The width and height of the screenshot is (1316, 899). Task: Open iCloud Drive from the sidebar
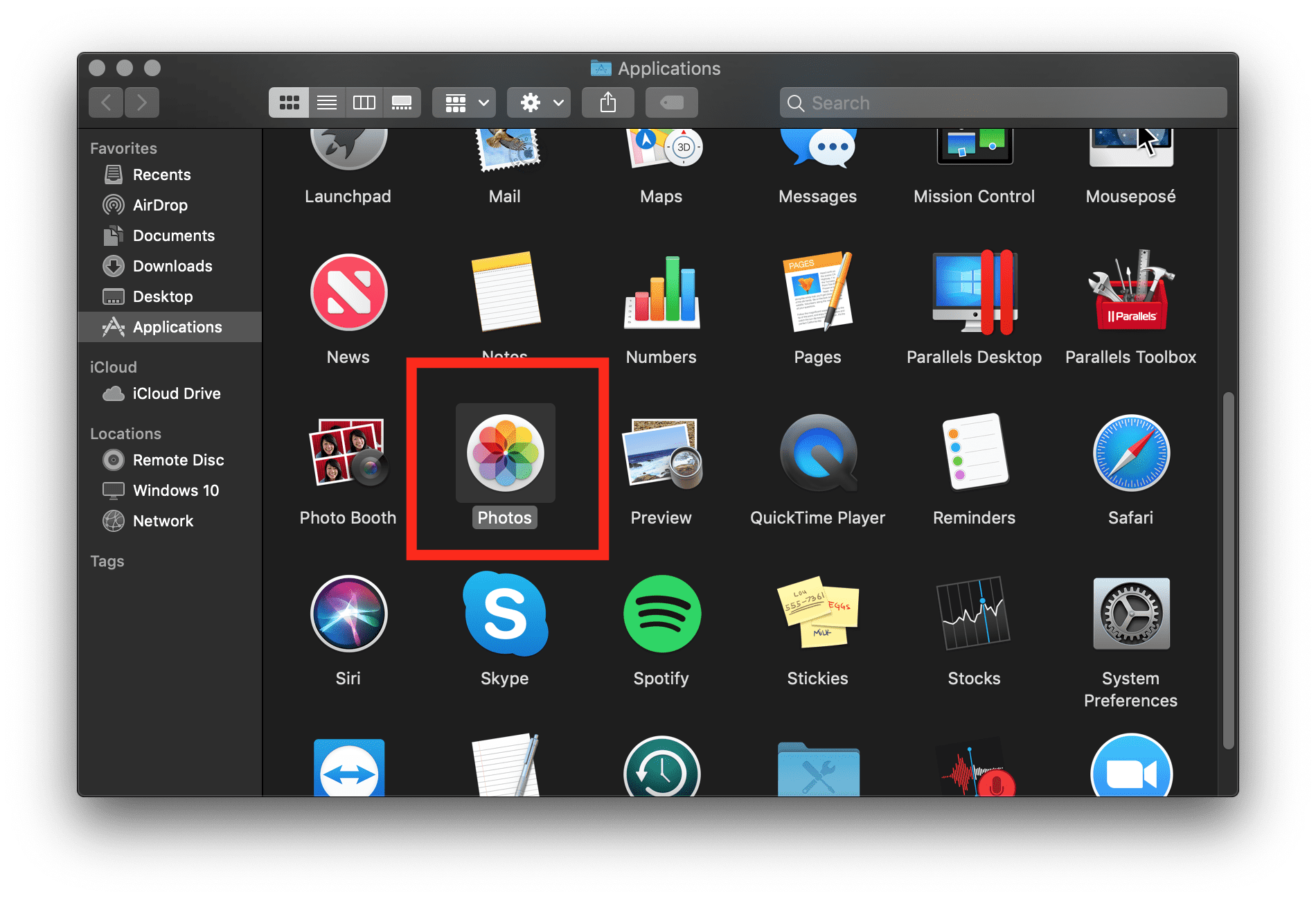pyautogui.click(x=175, y=393)
